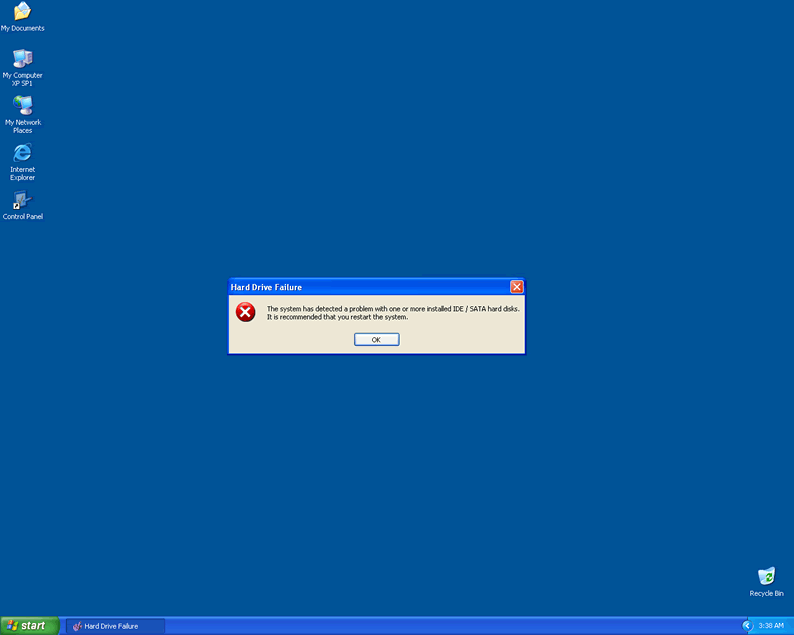This screenshot has width=794, height=635.
Task: Click the hard disk error message text
Action: 392,313
